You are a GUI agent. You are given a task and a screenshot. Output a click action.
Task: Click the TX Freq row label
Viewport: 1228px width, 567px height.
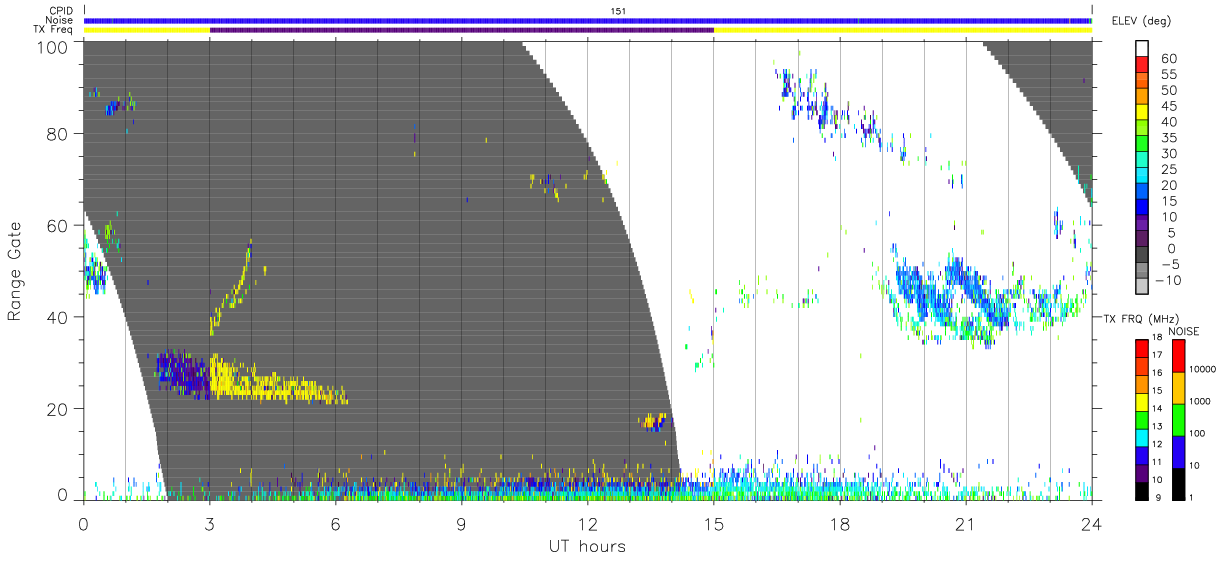point(54,30)
